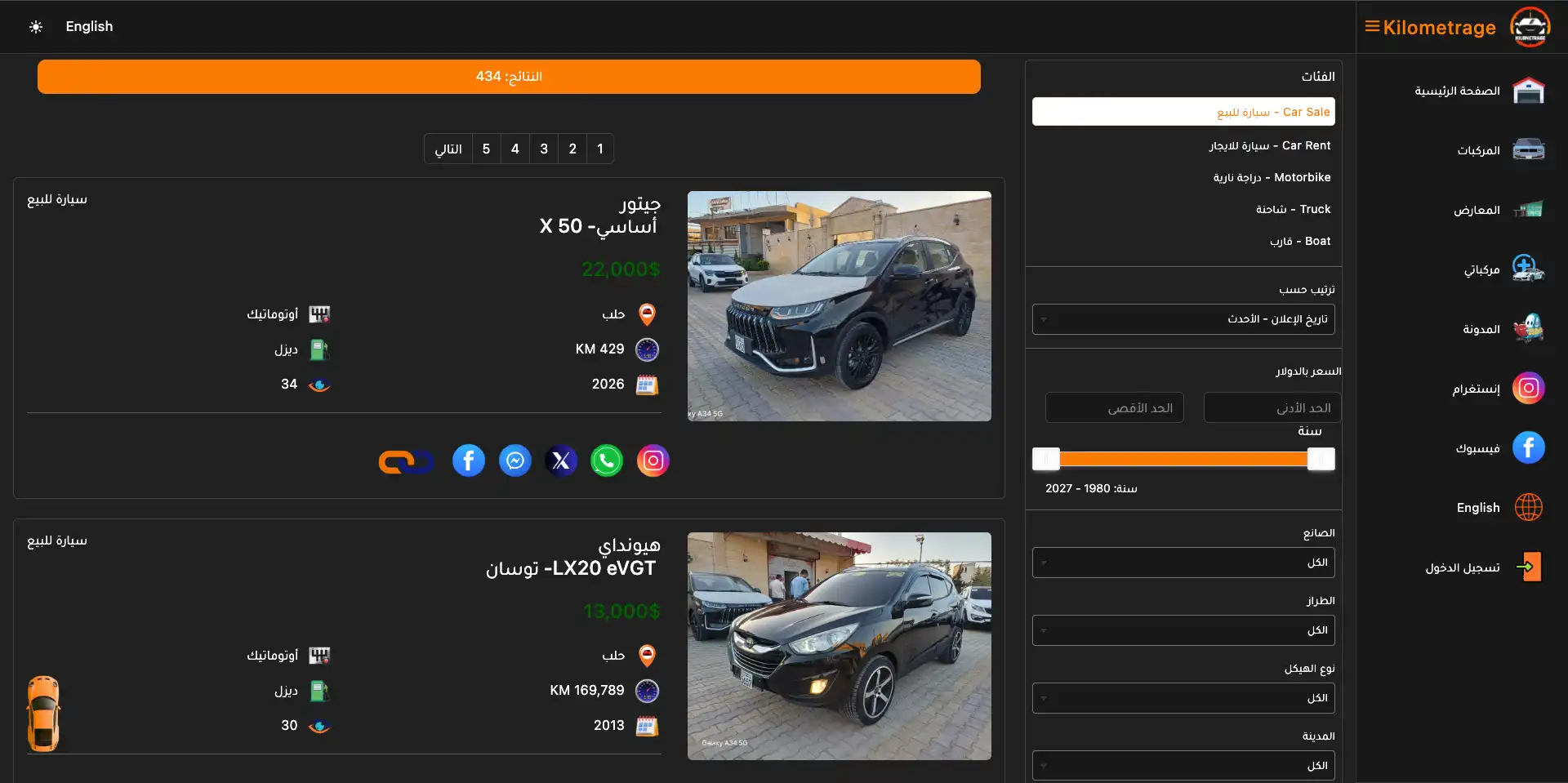Open the الصانع manufacturer dropdown
The height and width of the screenshot is (783, 1568).
(x=1183, y=563)
